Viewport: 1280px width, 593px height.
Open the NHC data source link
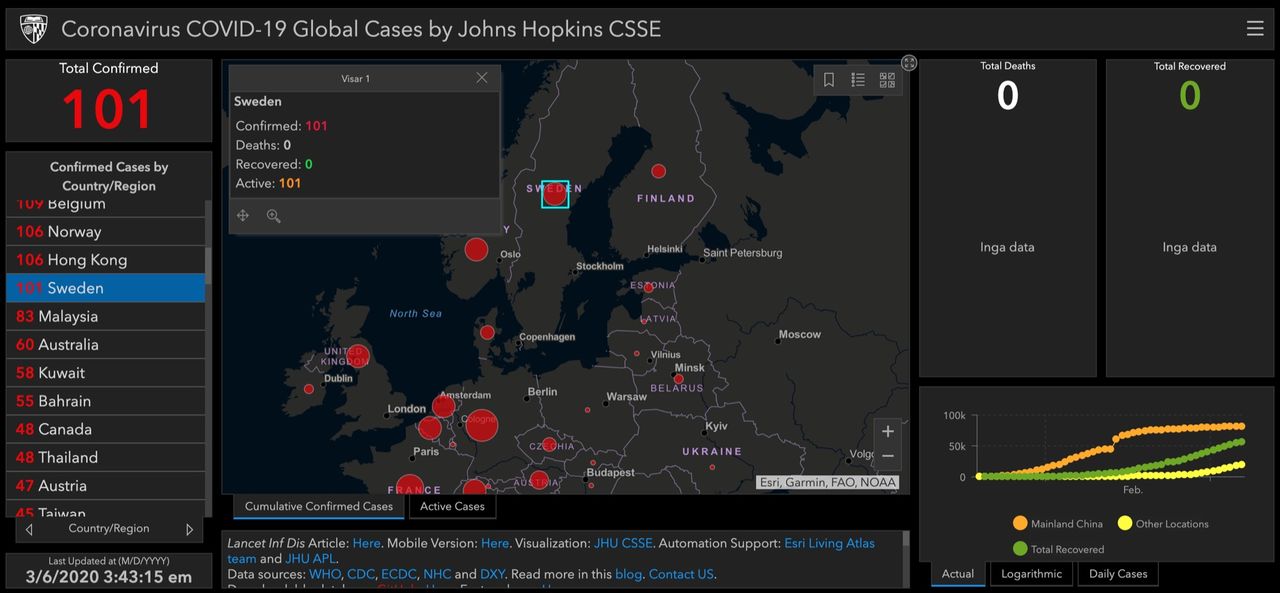(x=437, y=575)
